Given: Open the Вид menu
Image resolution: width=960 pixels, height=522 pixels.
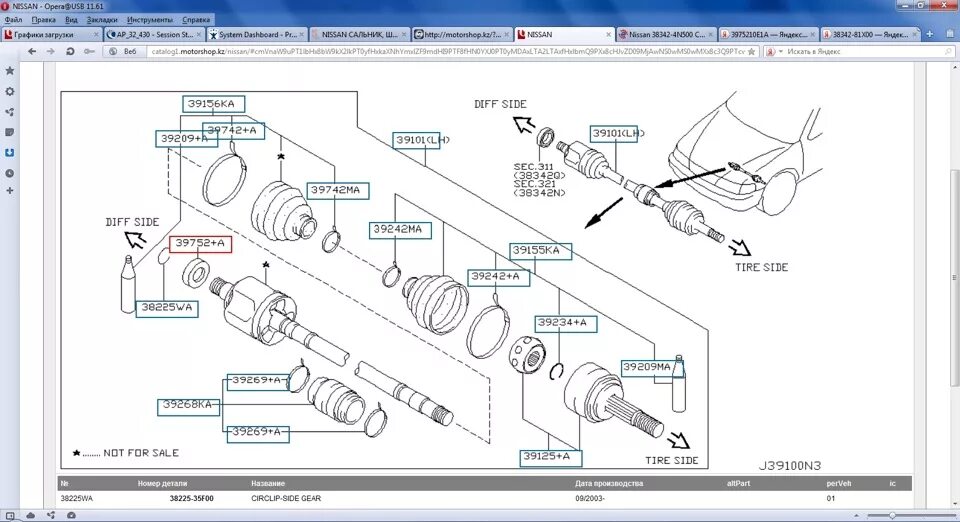Looking at the screenshot, I should pyautogui.click(x=71, y=20).
